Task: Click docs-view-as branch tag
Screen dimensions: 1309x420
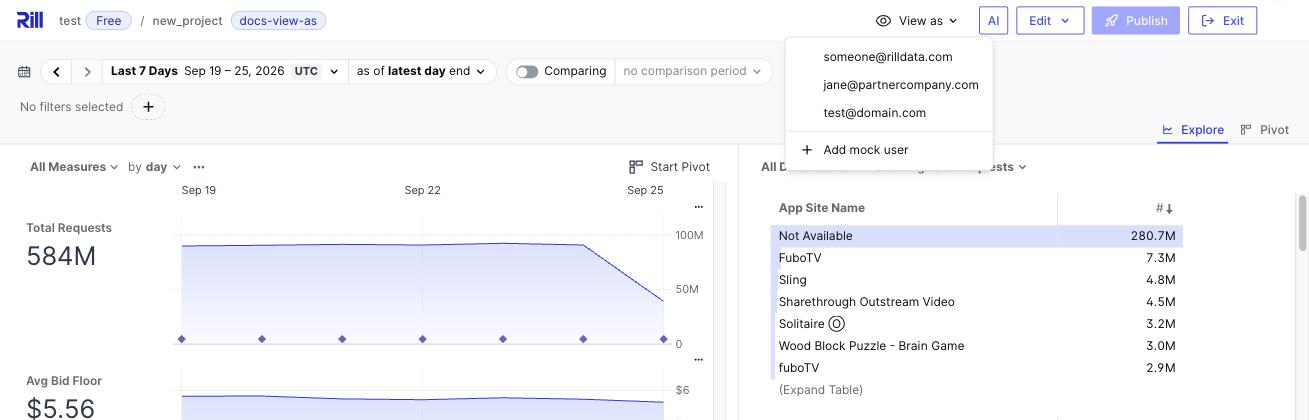Action: (278, 20)
